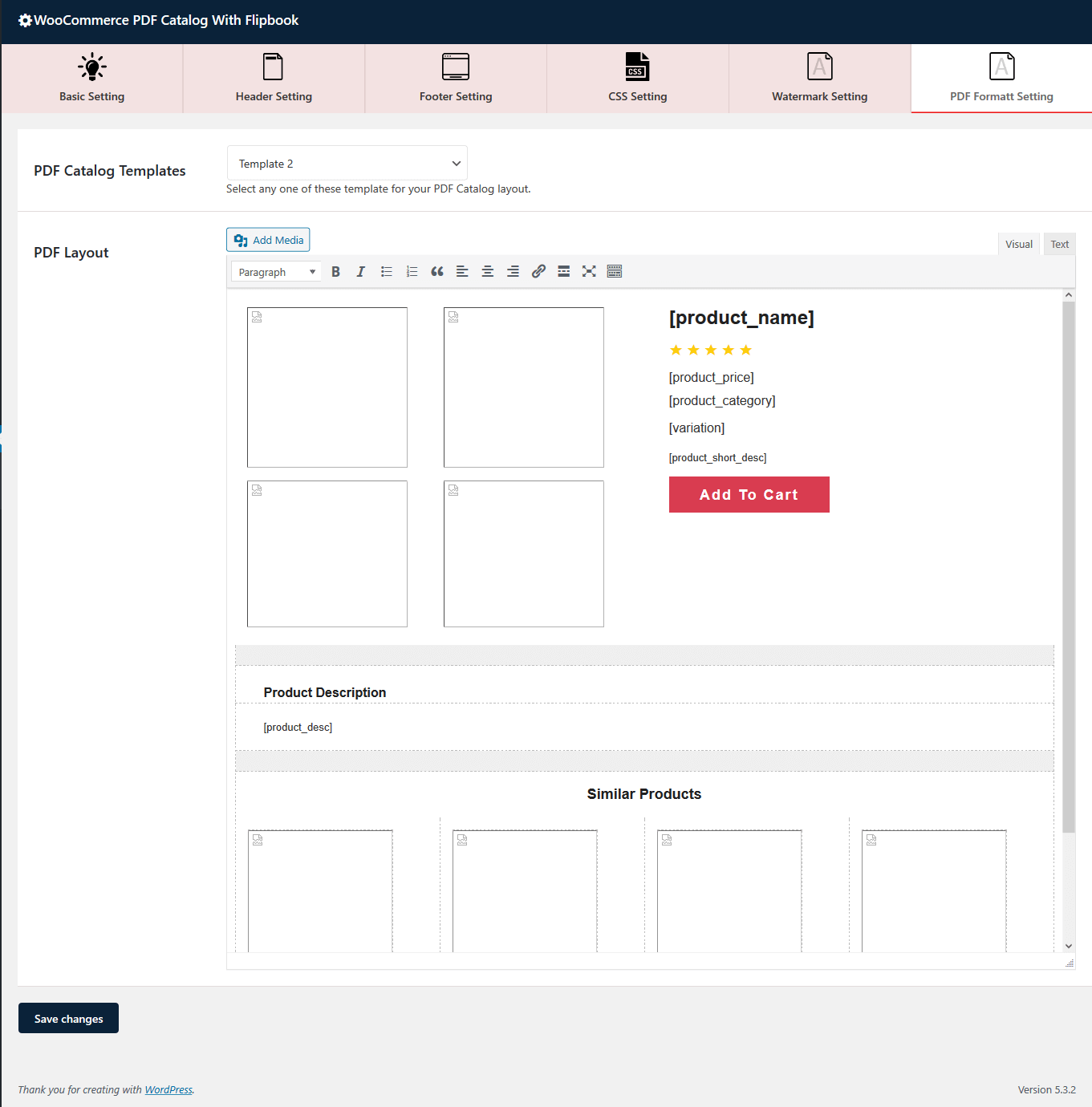Insert a numbered list
The width and height of the screenshot is (1092, 1107).
[412, 272]
